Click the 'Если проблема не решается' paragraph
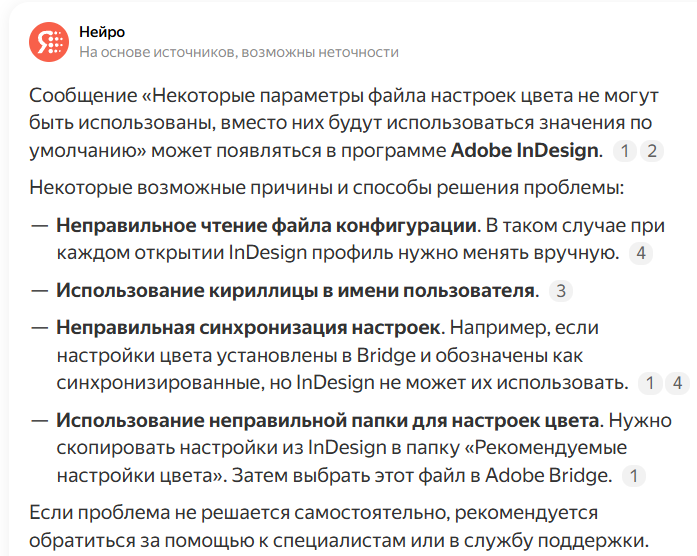697x556 pixels. click(339, 527)
